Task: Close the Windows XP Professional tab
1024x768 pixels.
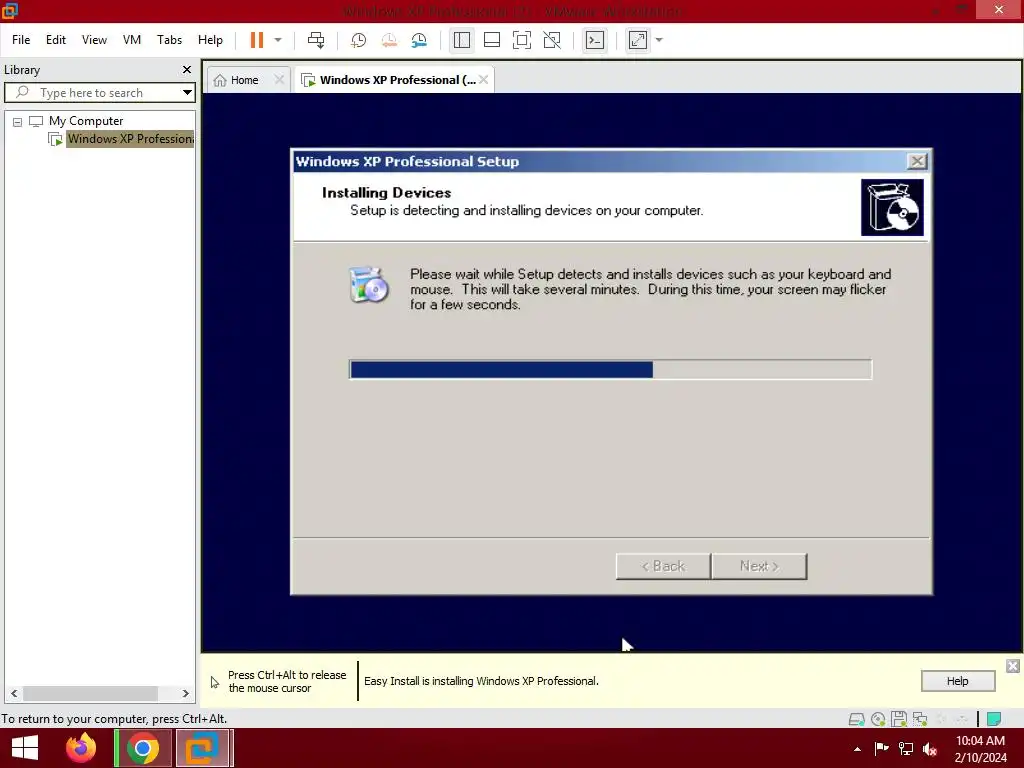Action: click(483, 80)
